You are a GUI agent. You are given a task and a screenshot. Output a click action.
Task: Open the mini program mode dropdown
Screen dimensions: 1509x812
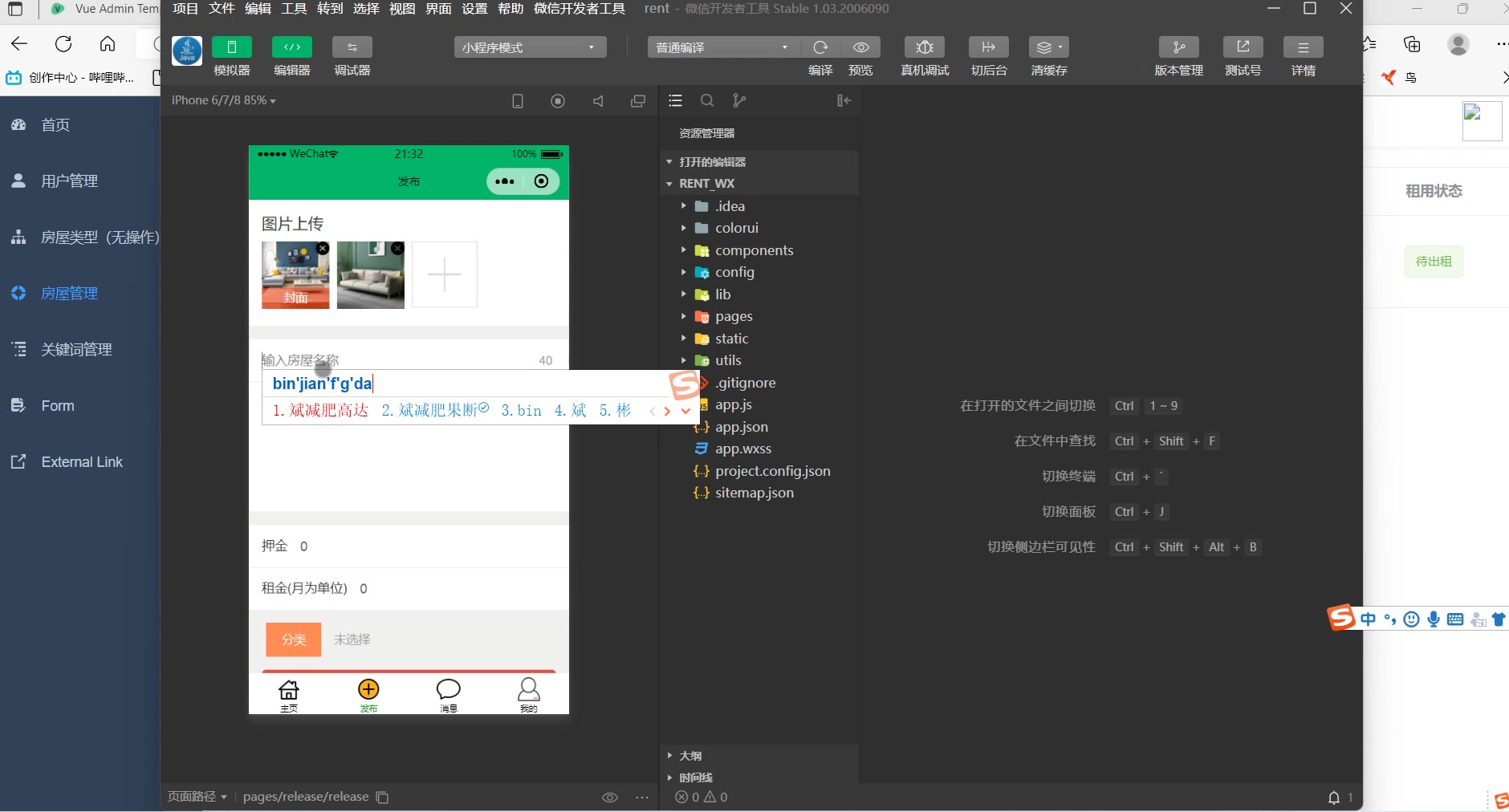tap(530, 47)
